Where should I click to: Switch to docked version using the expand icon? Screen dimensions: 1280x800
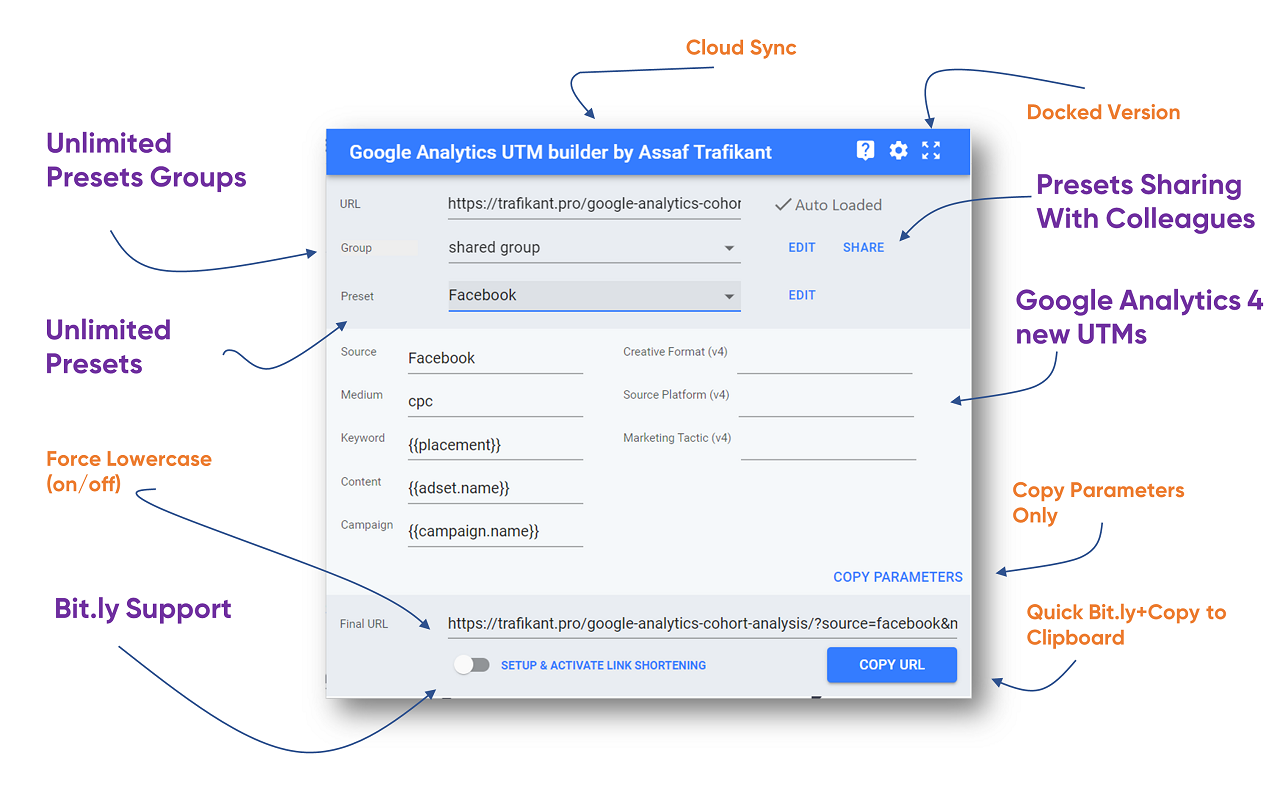(x=931, y=151)
